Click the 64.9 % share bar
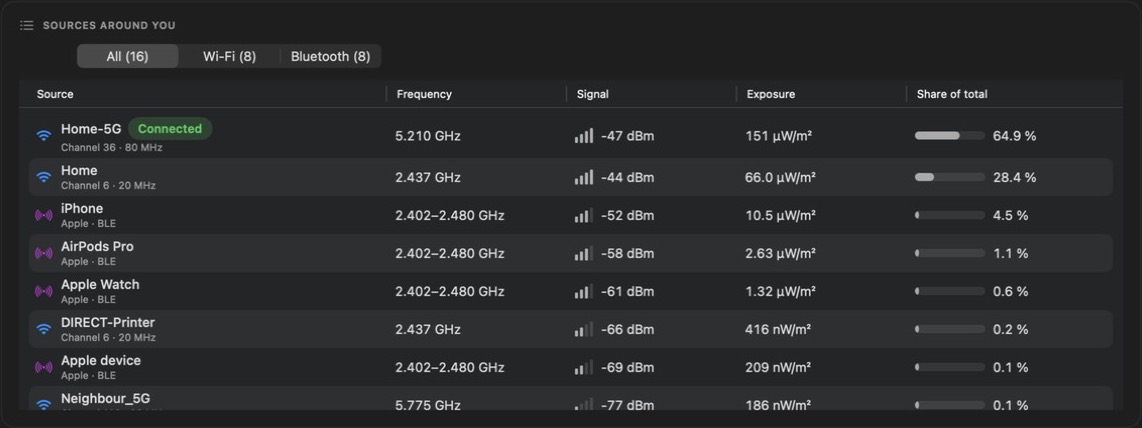This screenshot has height=428, width=1142. [x=950, y=135]
